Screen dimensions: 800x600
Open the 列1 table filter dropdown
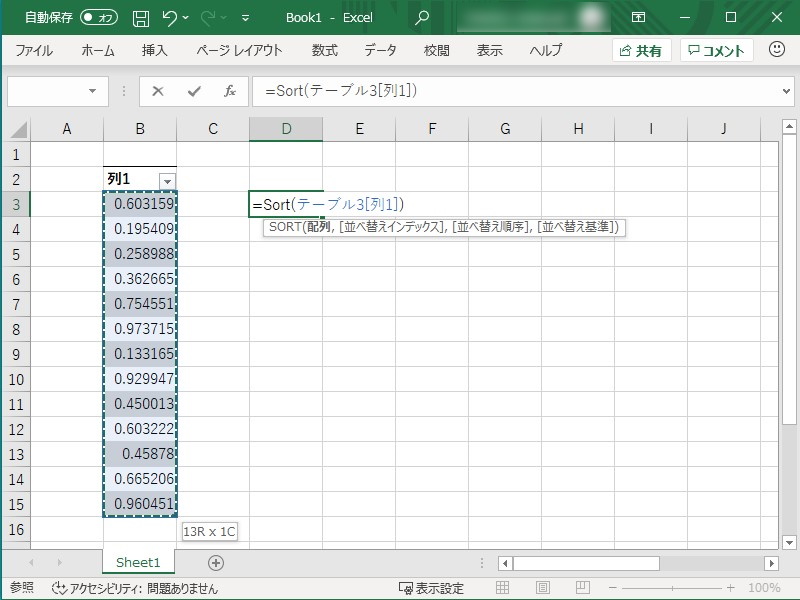click(x=167, y=181)
